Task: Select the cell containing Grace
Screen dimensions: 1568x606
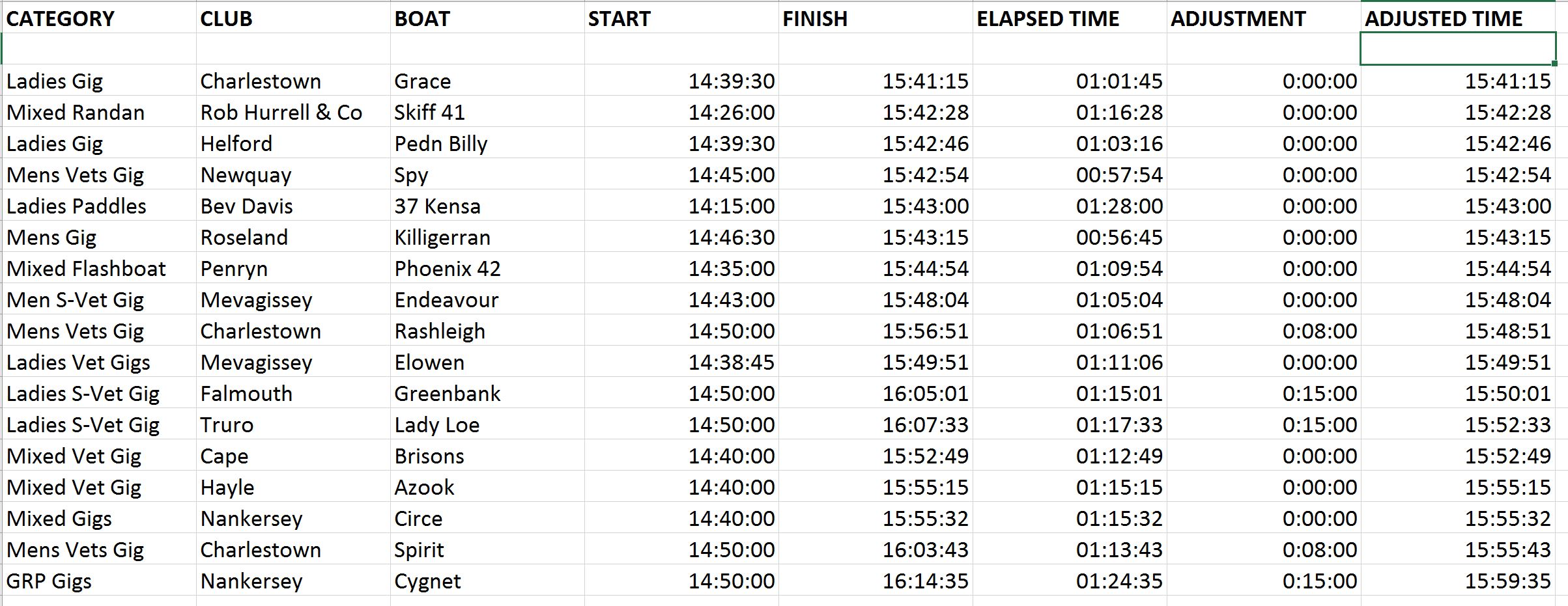Action: click(487, 81)
